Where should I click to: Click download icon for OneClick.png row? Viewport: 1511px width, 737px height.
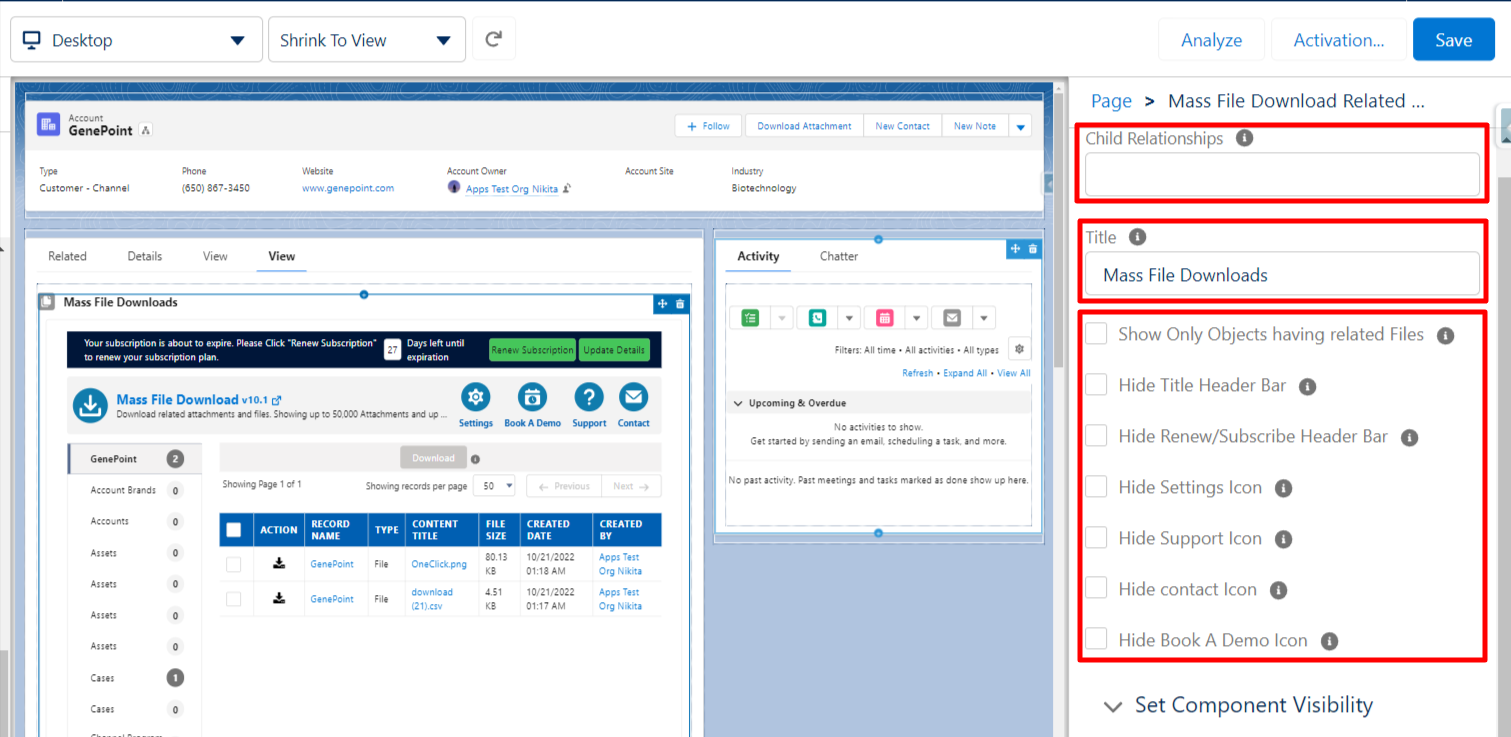tap(279, 563)
